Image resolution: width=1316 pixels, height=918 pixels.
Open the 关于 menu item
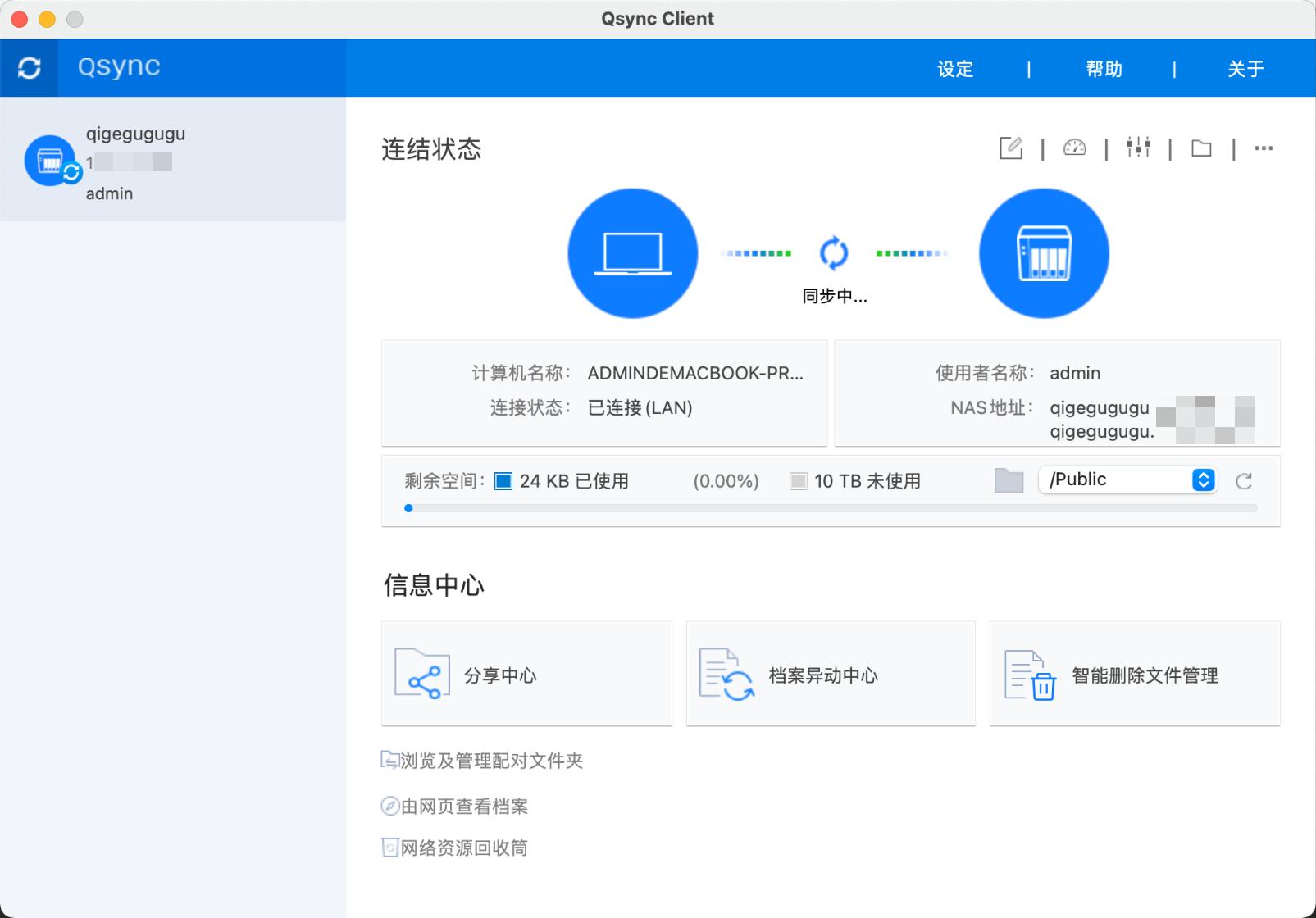[1245, 69]
